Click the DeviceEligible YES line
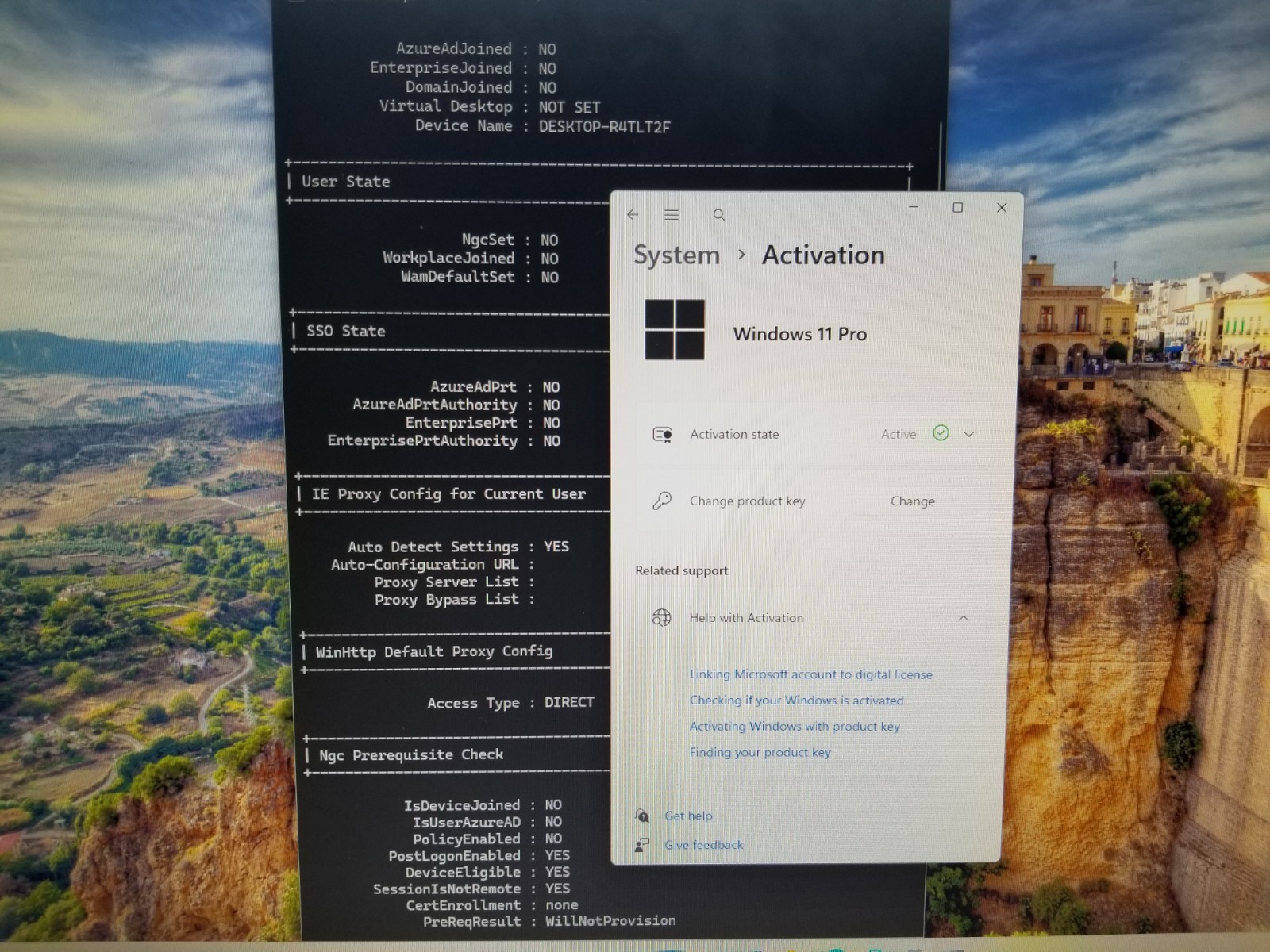 (x=487, y=872)
